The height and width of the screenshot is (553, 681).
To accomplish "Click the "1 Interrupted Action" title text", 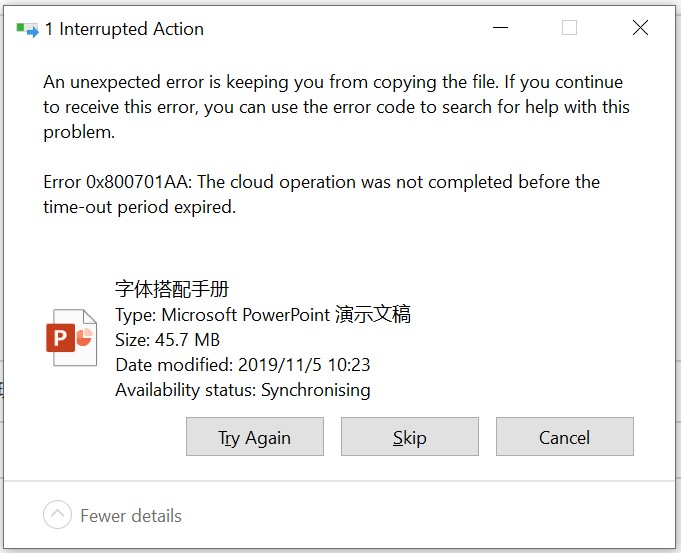I will click(124, 29).
